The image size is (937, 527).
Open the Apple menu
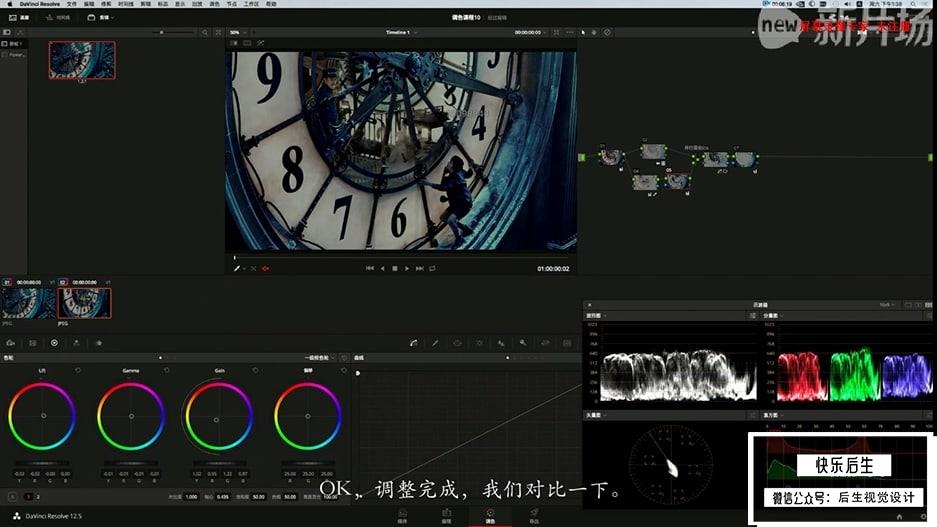(x=10, y=4)
